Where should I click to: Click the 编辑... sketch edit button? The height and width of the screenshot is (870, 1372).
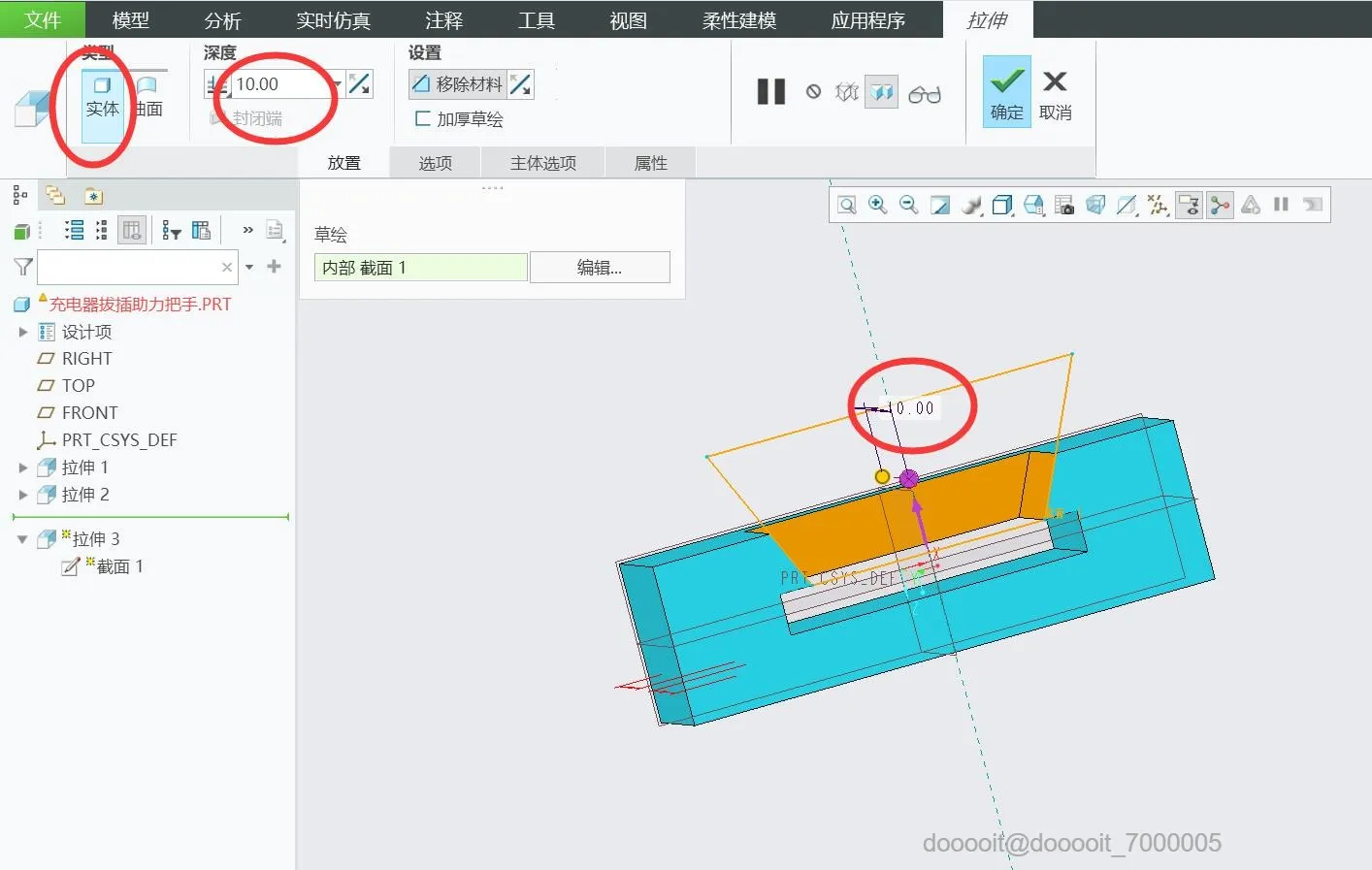(x=600, y=268)
